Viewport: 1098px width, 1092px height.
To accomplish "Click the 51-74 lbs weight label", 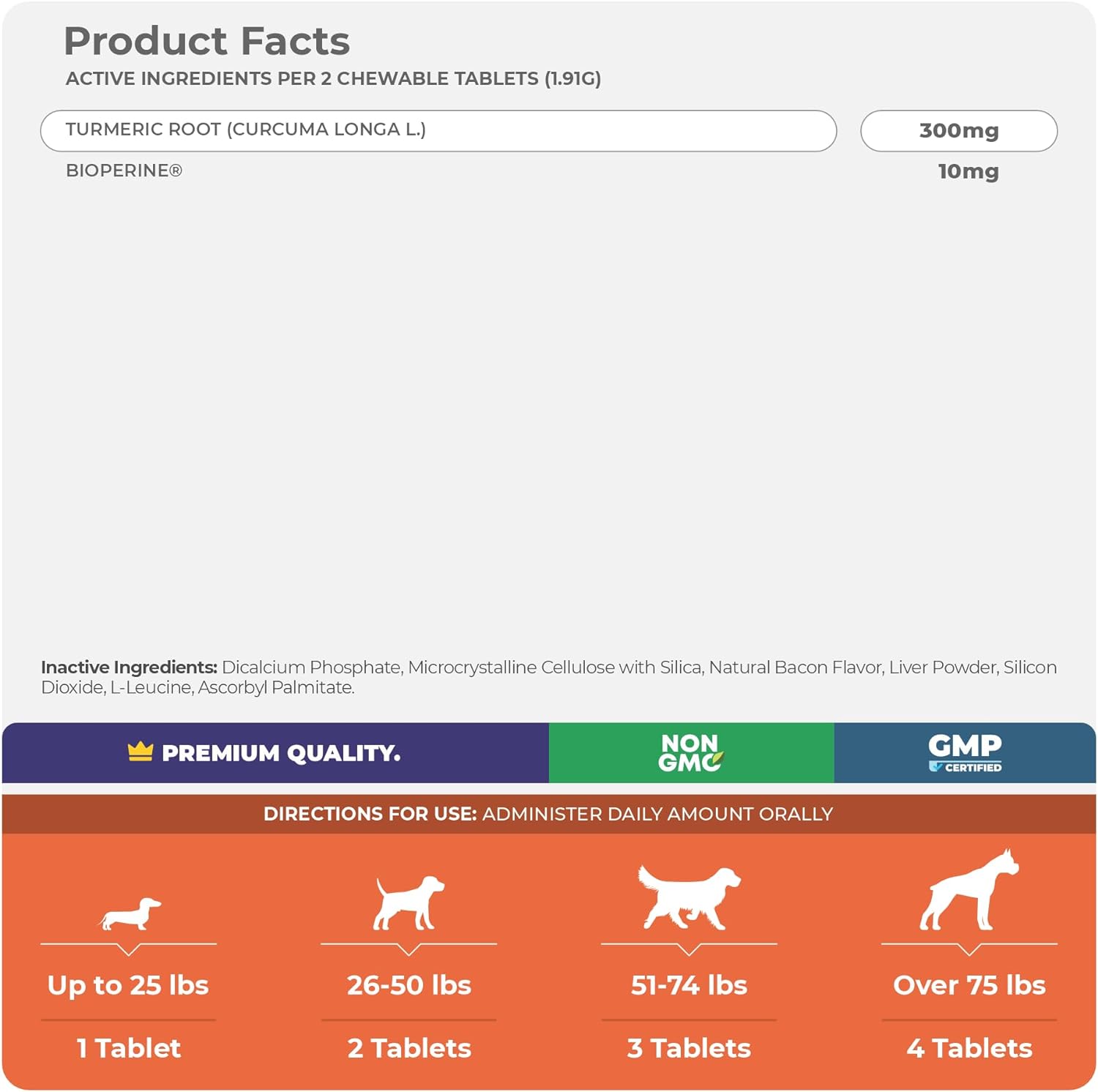I will pos(689,985).
